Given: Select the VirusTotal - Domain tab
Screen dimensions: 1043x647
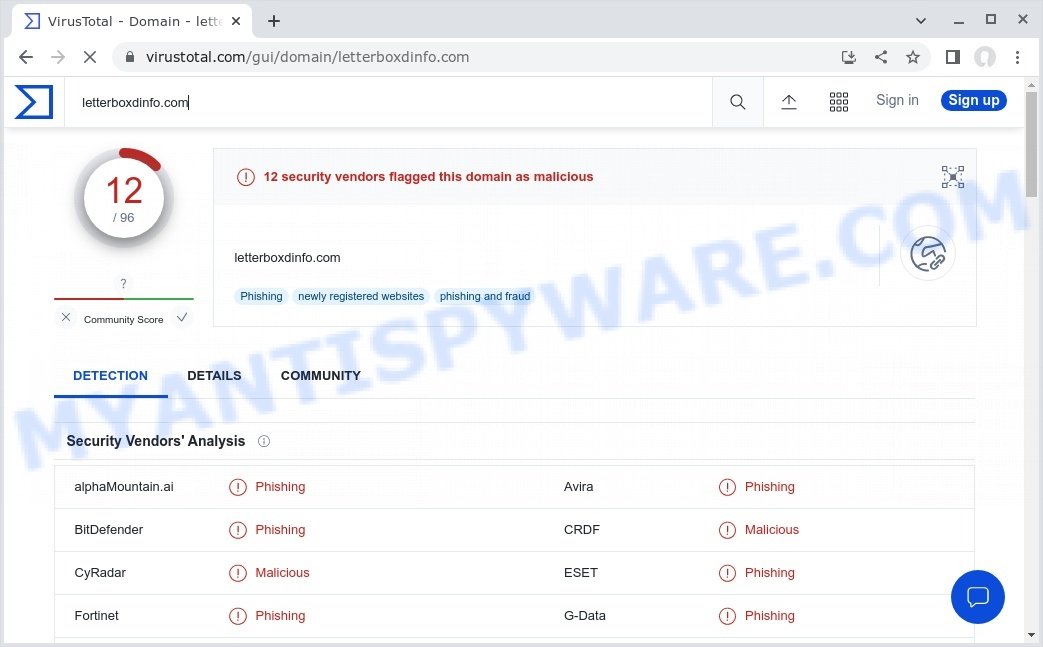Looking at the screenshot, I should coord(132,21).
